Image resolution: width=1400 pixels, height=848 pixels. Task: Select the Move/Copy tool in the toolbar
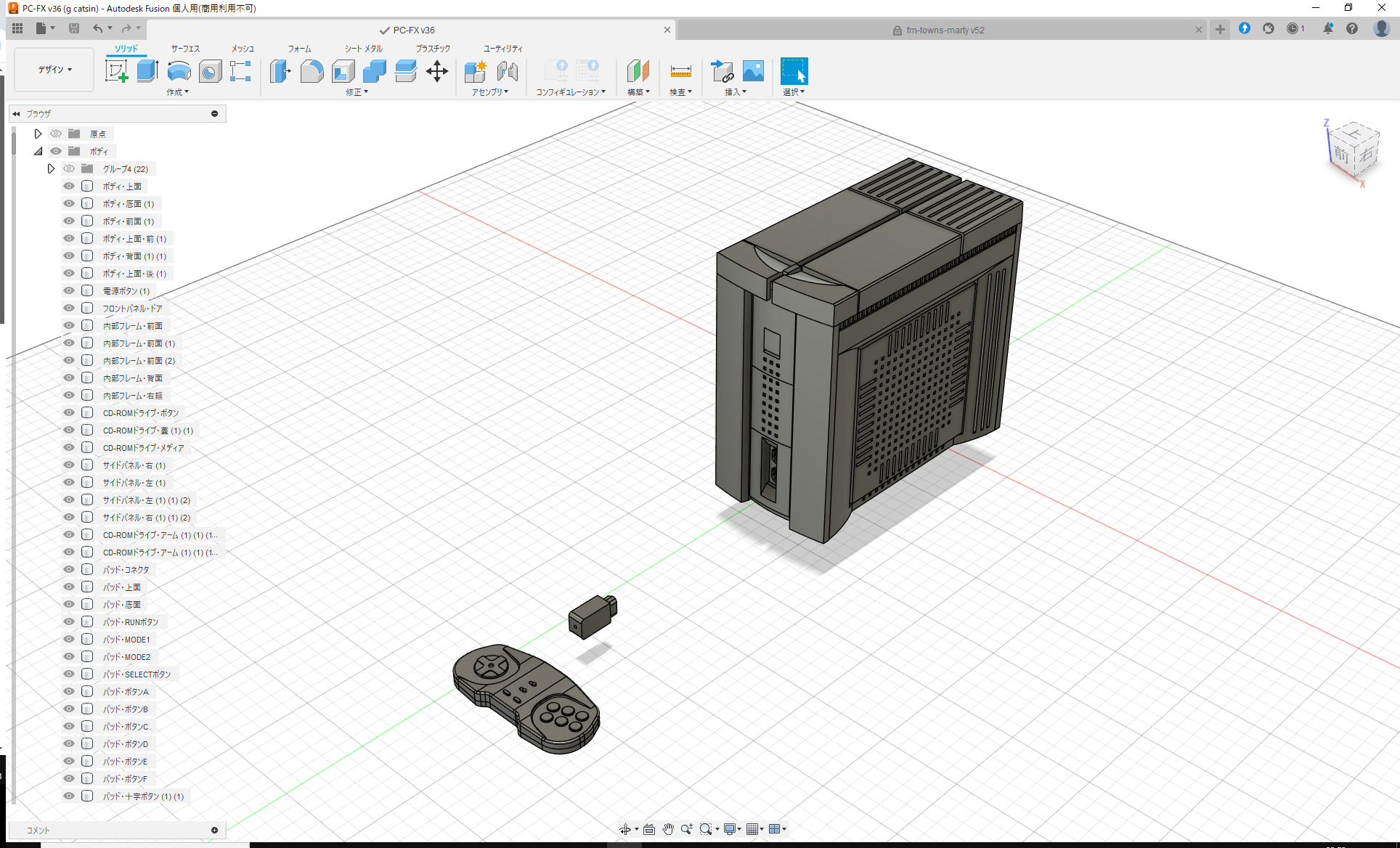[x=437, y=72]
